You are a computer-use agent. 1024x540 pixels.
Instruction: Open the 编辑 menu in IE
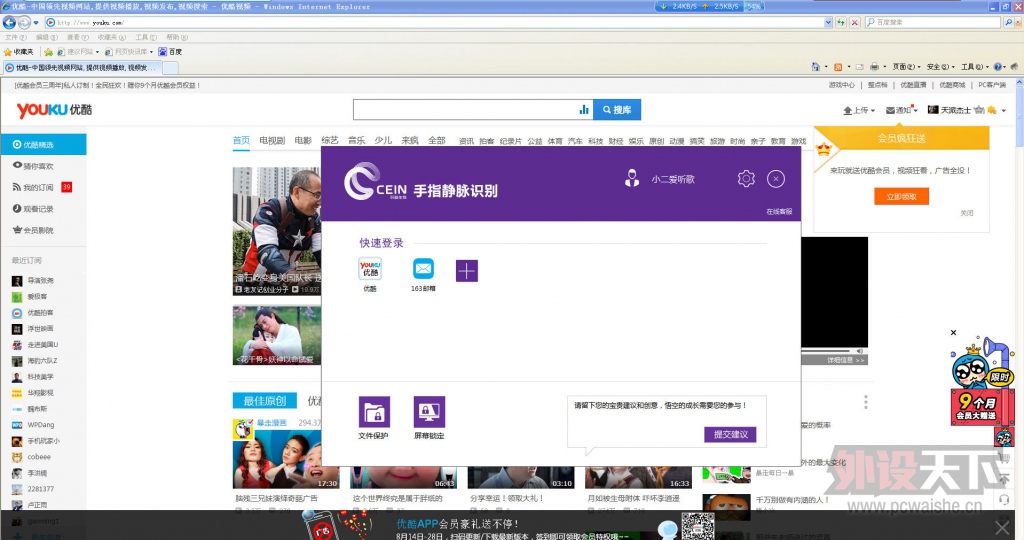point(46,37)
